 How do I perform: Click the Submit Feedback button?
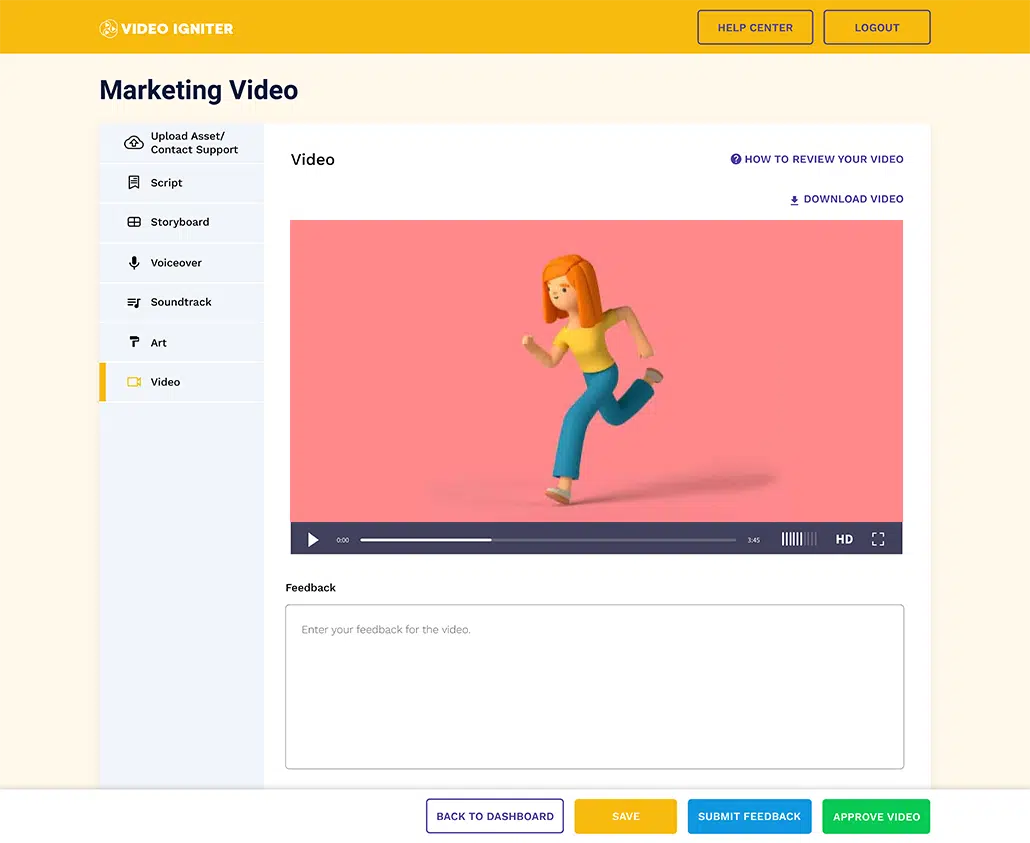point(749,816)
